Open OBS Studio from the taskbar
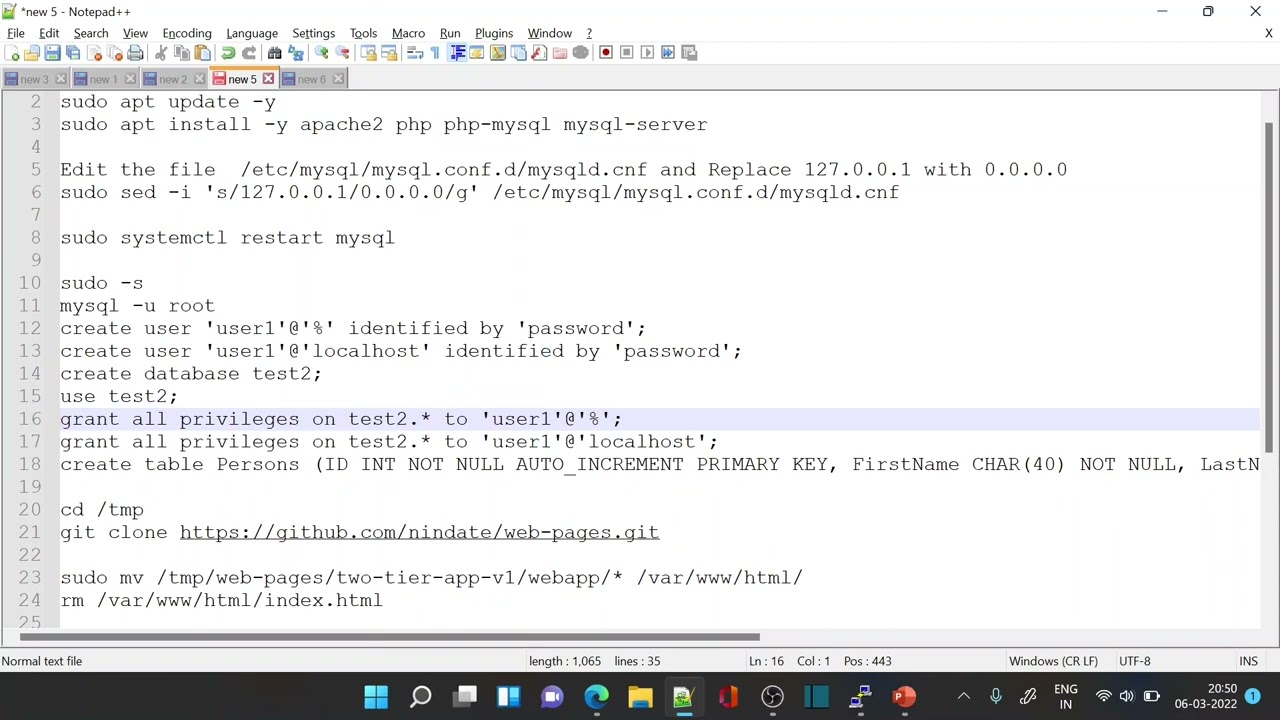The height and width of the screenshot is (720, 1280). pos(772,697)
